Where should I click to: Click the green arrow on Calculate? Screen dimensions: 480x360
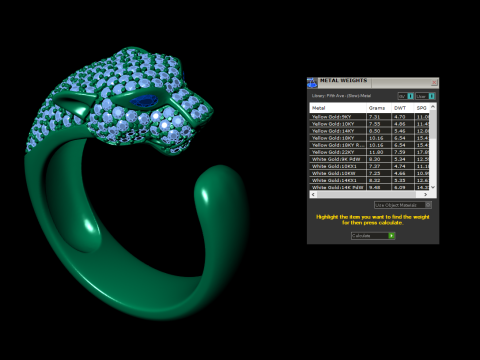[x=392, y=236]
